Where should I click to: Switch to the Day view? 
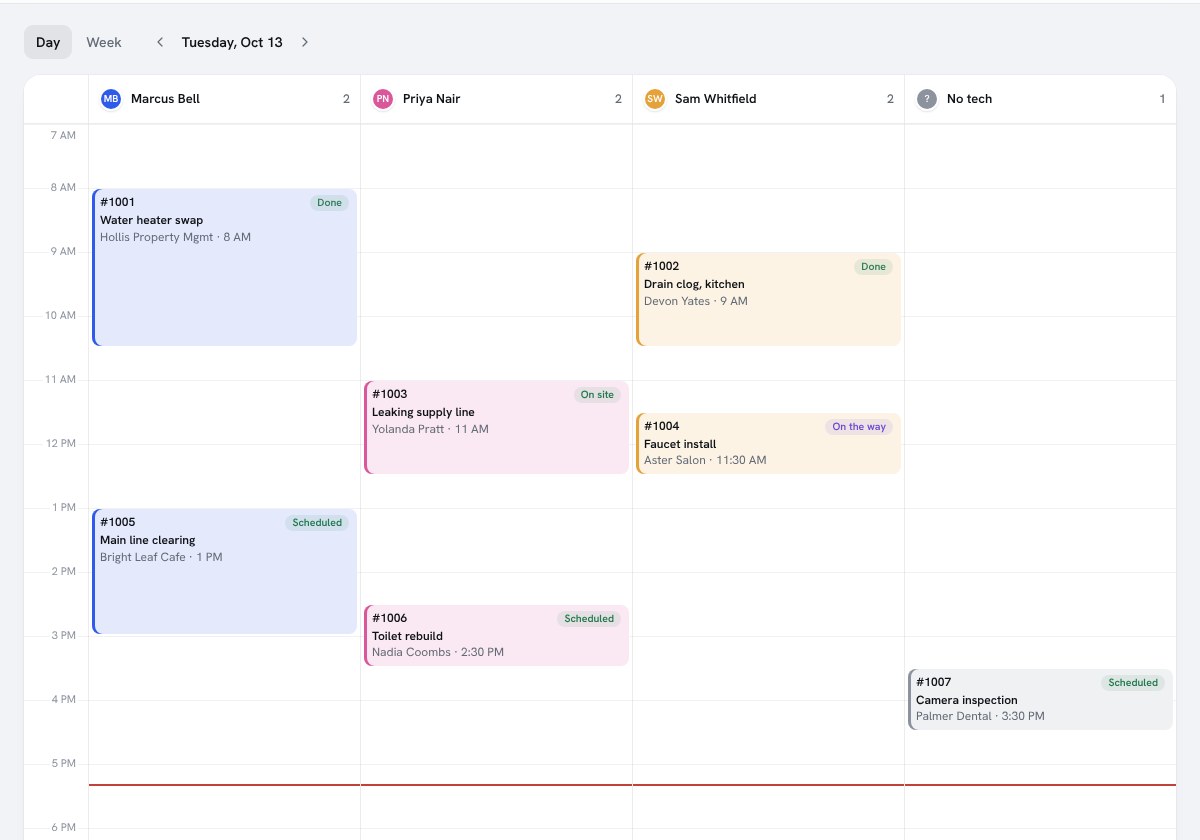tap(48, 42)
